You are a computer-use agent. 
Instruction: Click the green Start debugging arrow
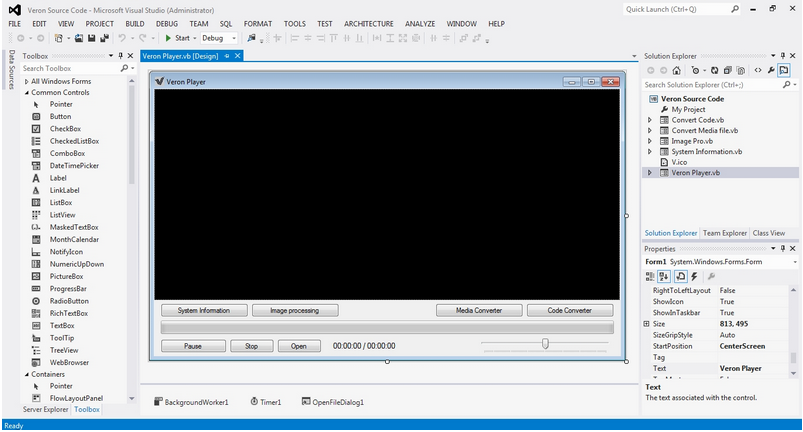(169, 38)
